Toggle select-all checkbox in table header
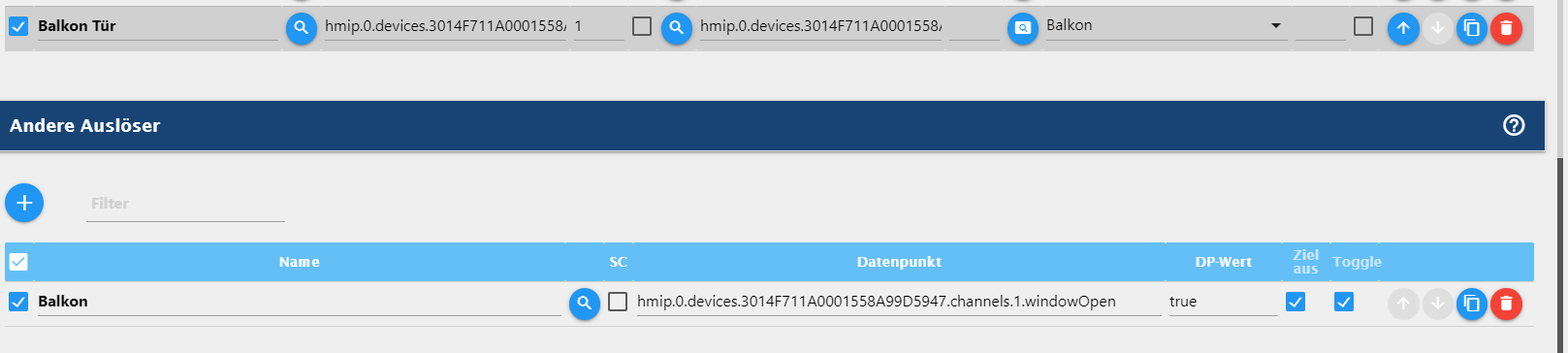 pyautogui.click(x=18, y=262)
